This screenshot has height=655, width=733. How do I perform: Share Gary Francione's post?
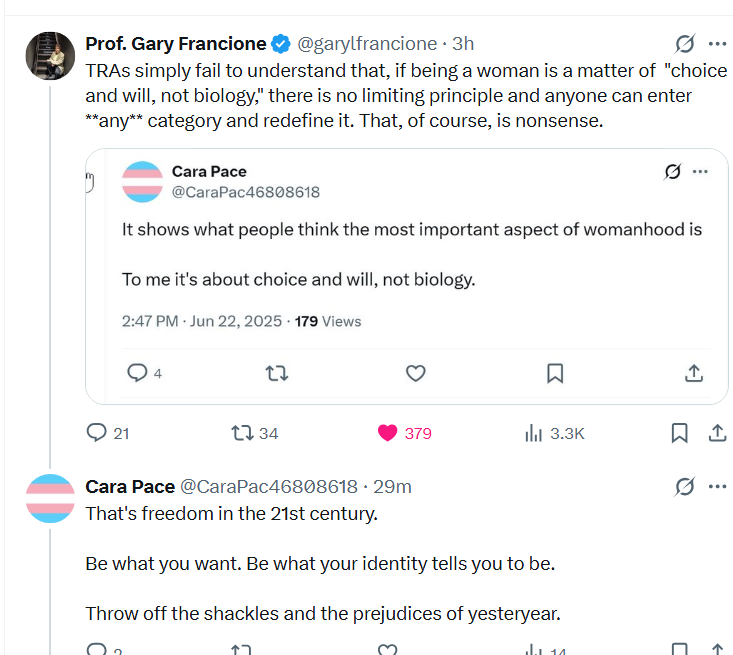point(717,433)
